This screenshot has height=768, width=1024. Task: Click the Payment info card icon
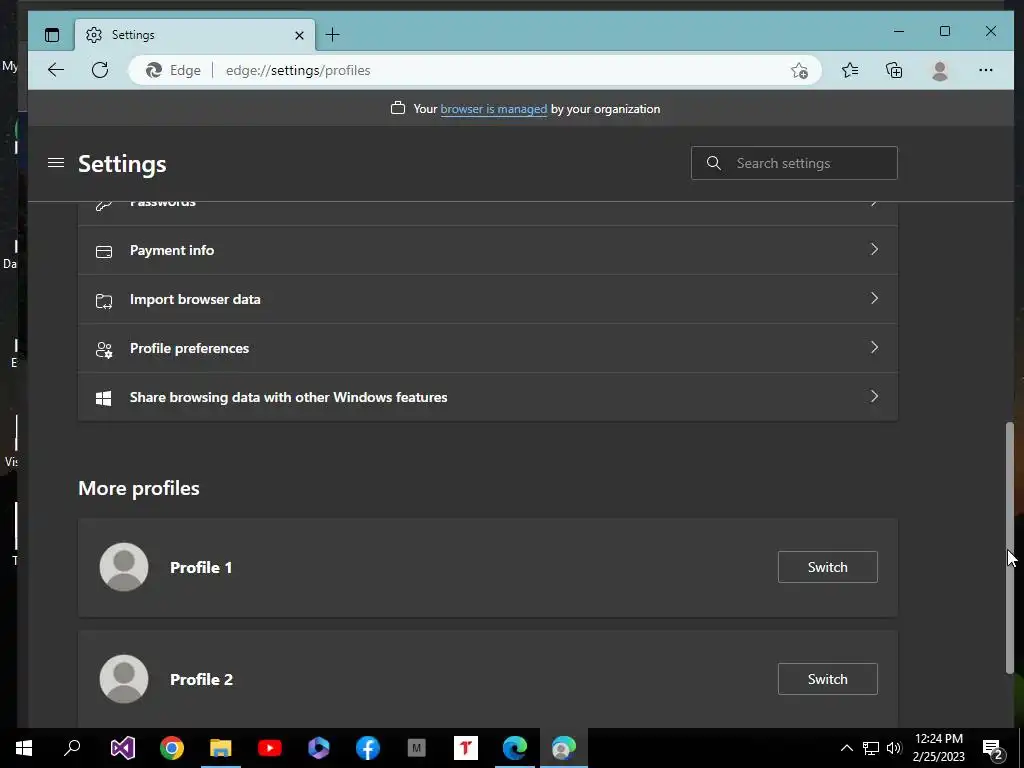click(x=104, y=251)
